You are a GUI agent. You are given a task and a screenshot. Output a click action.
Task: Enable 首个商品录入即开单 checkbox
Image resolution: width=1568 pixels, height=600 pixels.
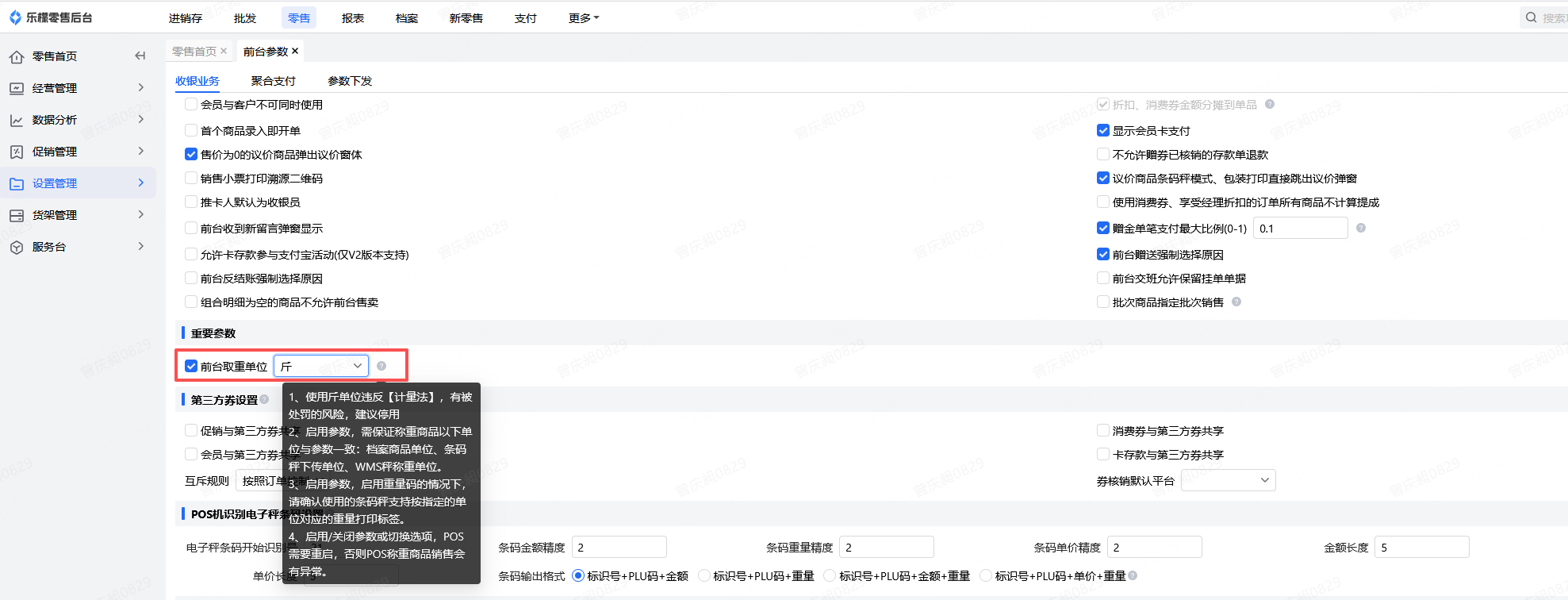pyautogui.click(x=191, y=130)
